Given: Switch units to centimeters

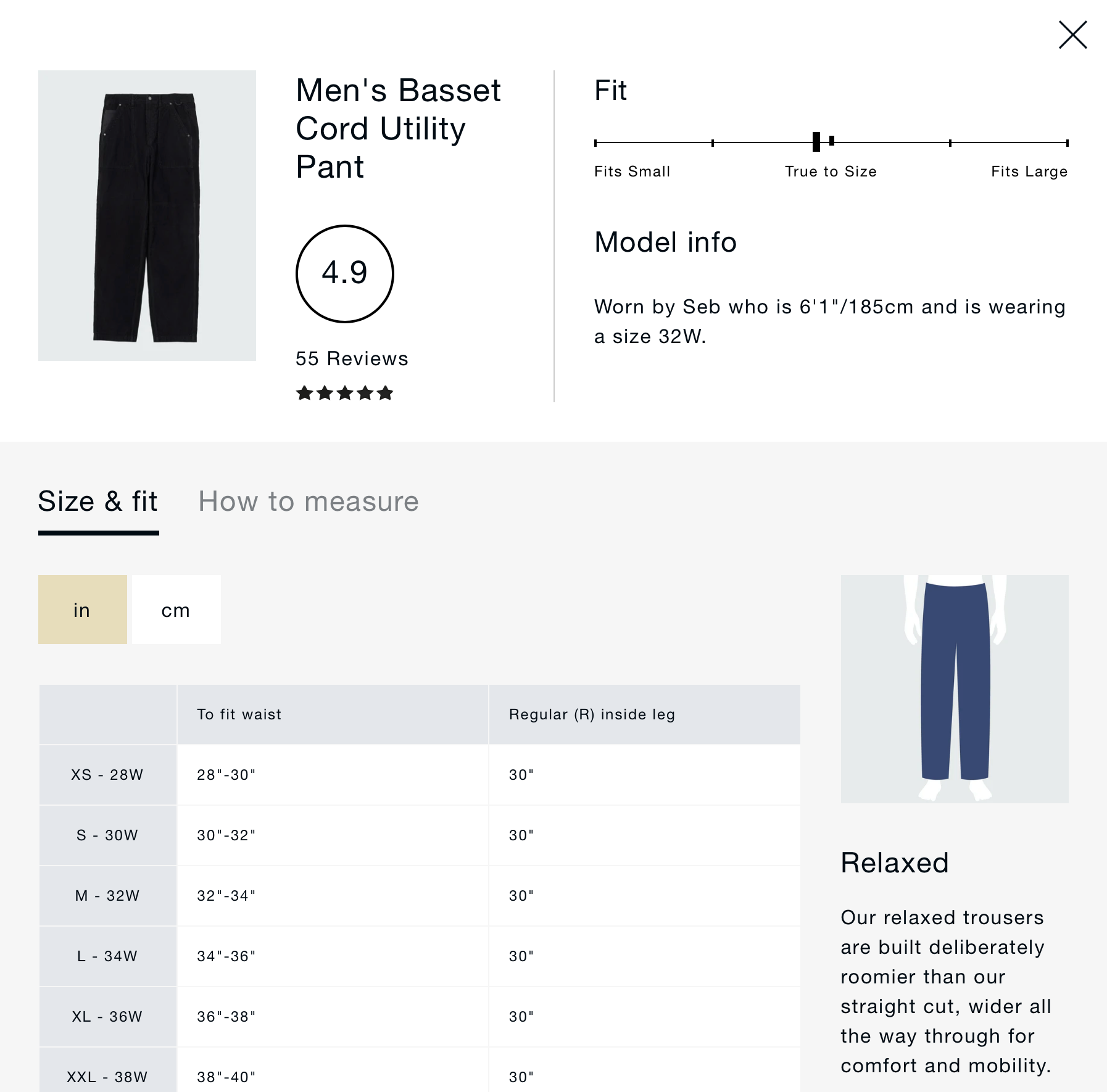Looking at the screenshot, I should coord(176,610).
